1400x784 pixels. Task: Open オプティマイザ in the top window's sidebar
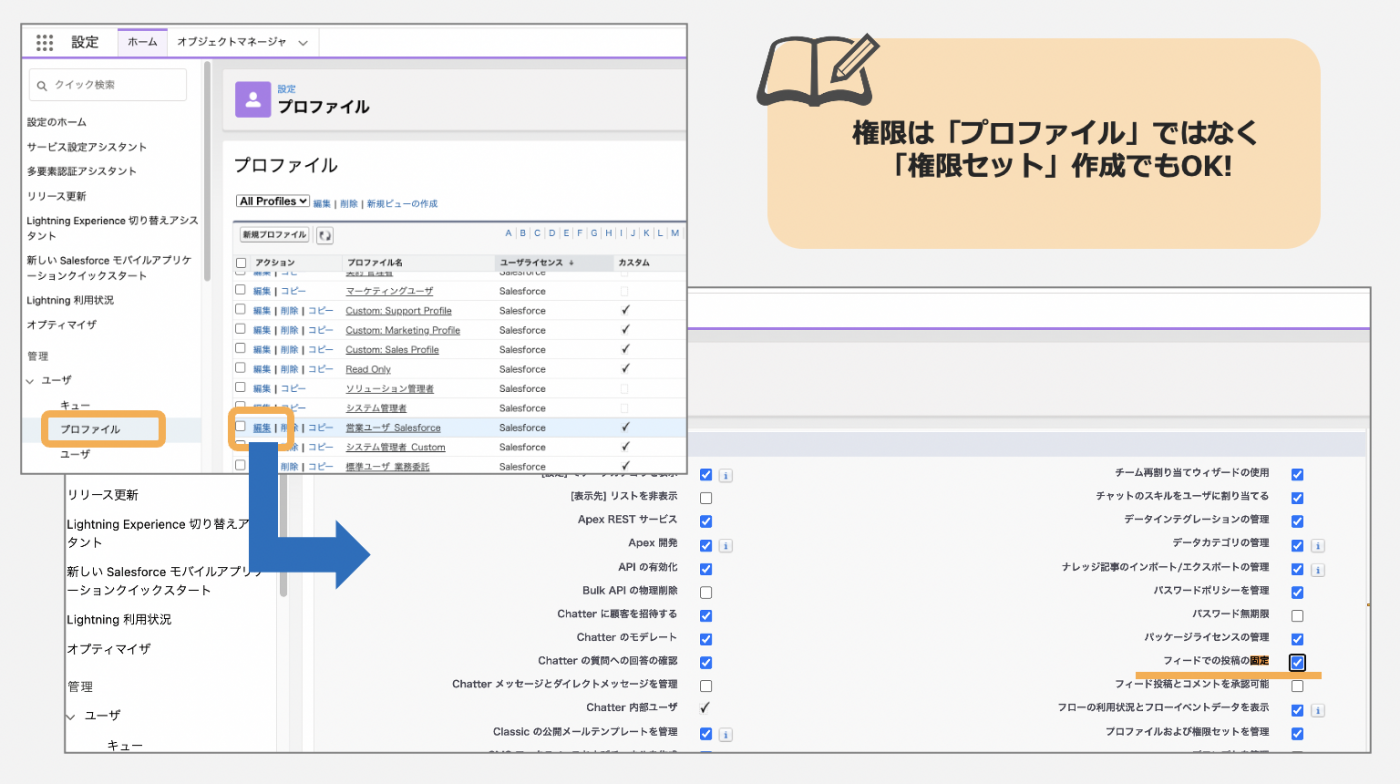[x=61, y=325]
